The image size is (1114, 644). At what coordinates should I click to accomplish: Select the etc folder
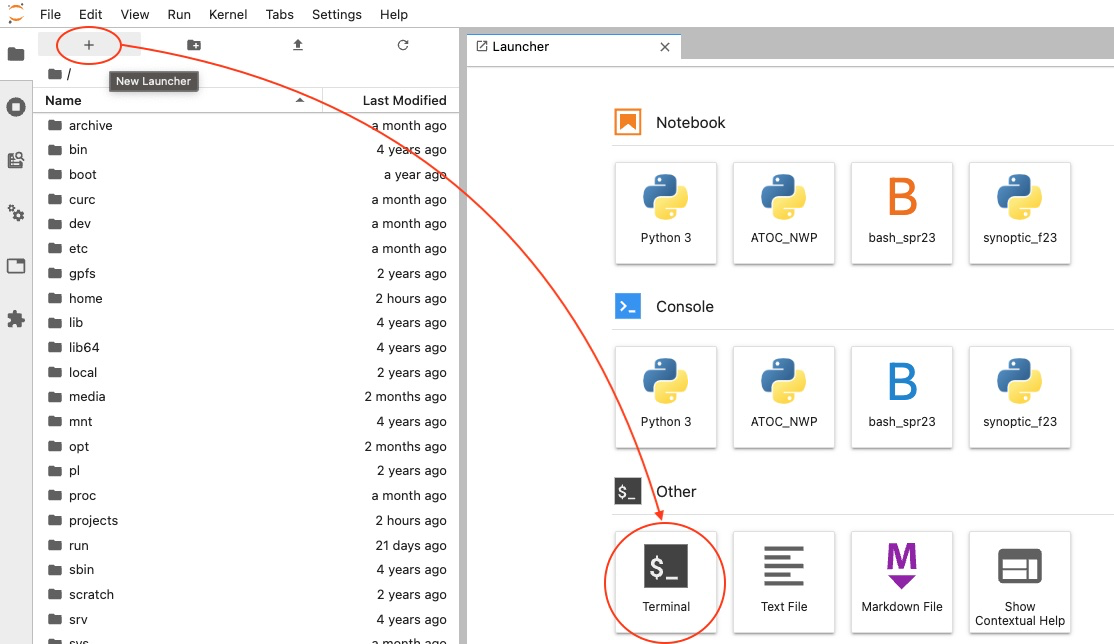pos(247,248)
